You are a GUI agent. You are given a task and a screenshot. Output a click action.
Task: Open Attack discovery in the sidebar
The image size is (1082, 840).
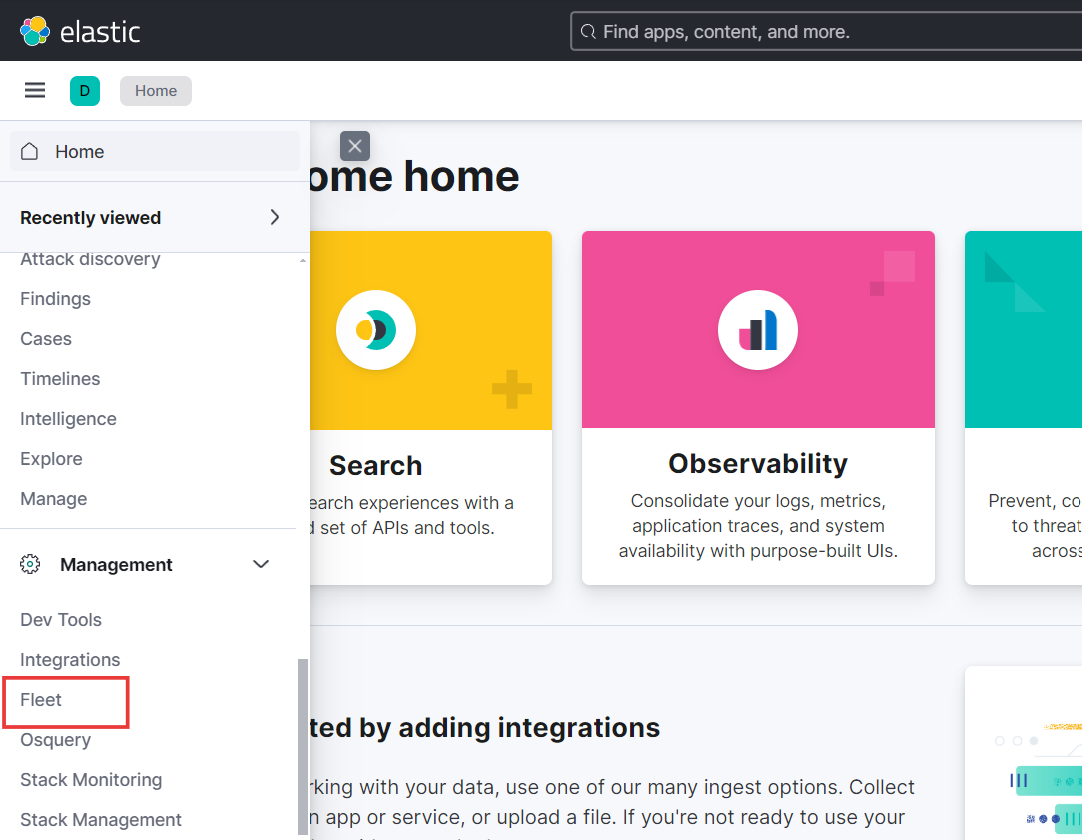point(90,259)
